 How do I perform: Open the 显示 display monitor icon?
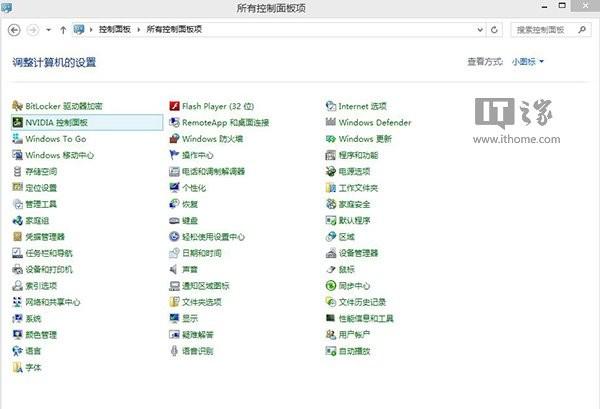coord(174,318)
